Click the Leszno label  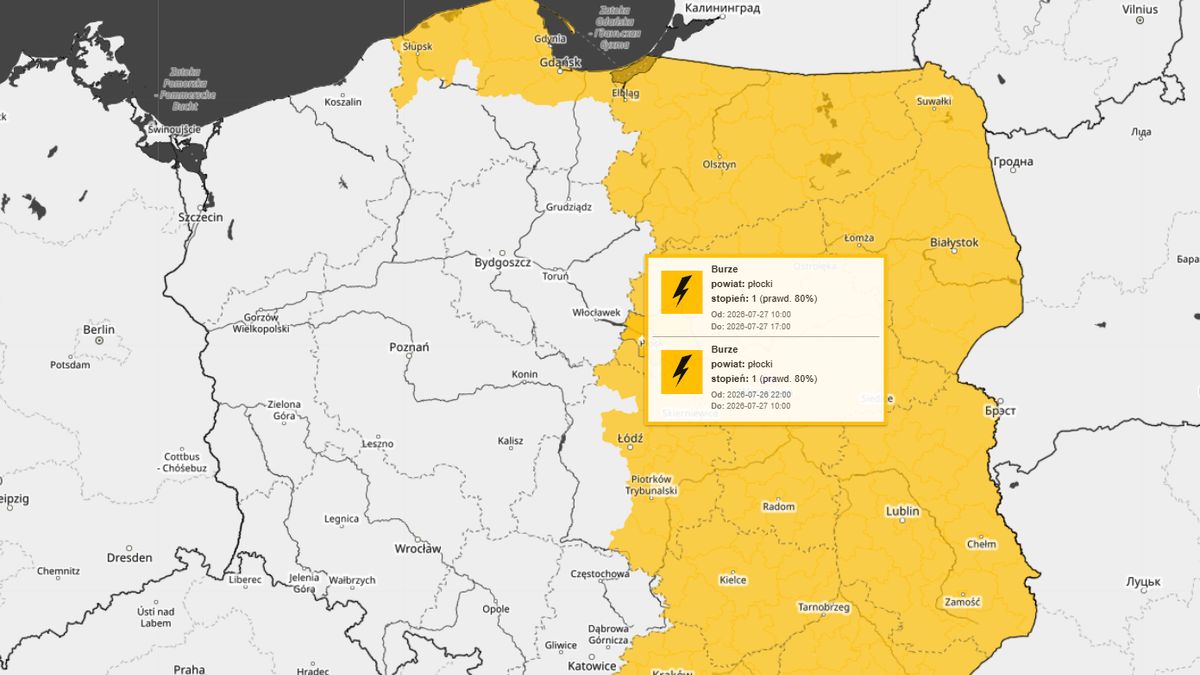[377, 443]
